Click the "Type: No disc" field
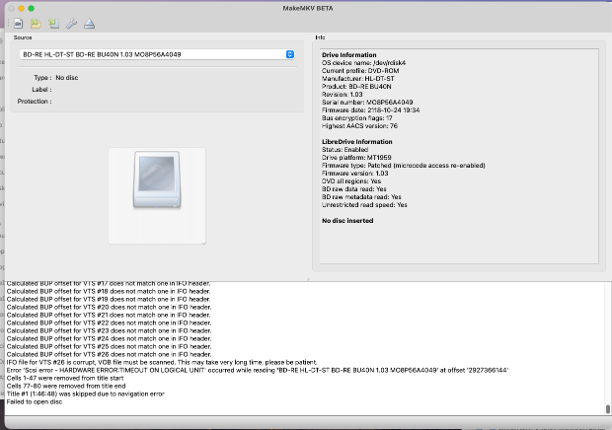Image resolution: width=612 pixels, height=430 pixels. (x=56, y=77)
